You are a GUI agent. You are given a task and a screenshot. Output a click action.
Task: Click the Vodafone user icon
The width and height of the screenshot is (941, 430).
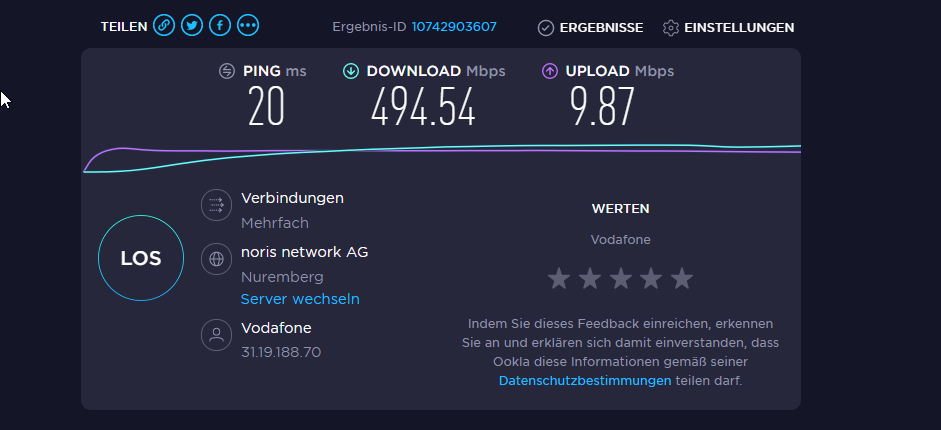216,335
